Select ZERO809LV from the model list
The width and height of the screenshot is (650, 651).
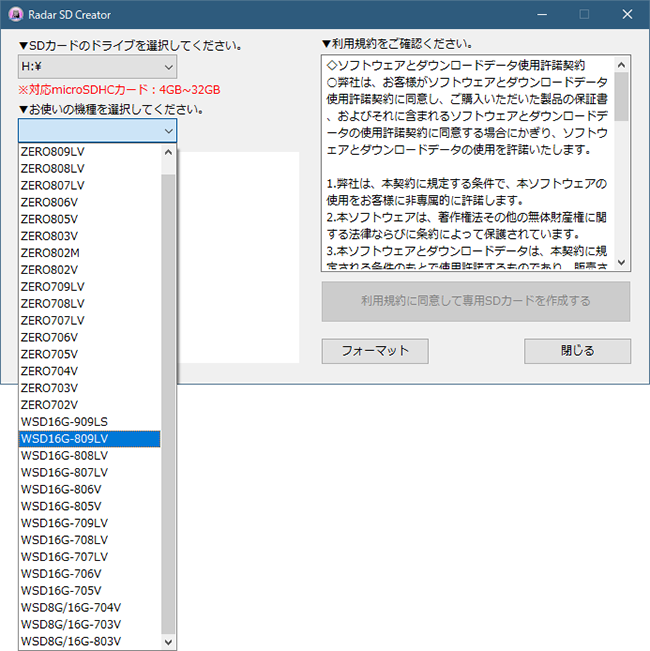(89, 152)
